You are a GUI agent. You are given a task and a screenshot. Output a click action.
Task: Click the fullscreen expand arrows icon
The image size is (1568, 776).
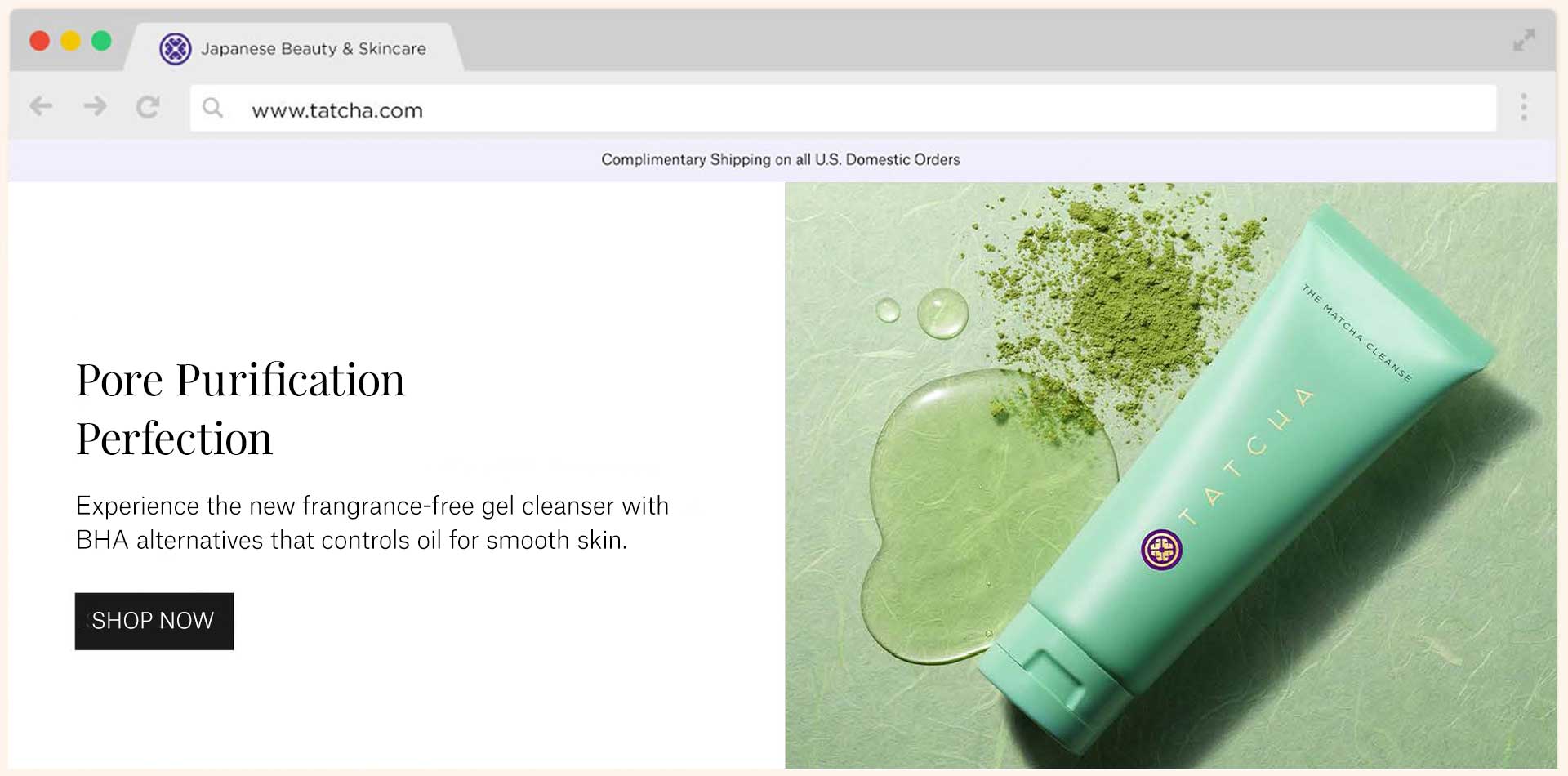click(x=1524, y=40)
